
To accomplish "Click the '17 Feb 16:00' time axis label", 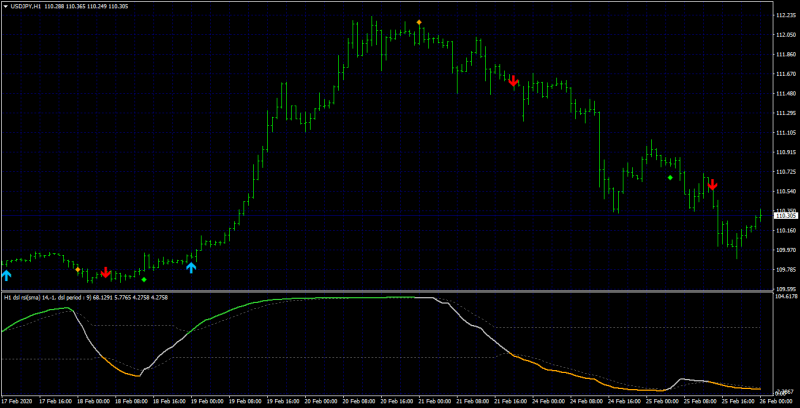I will 55,401.
